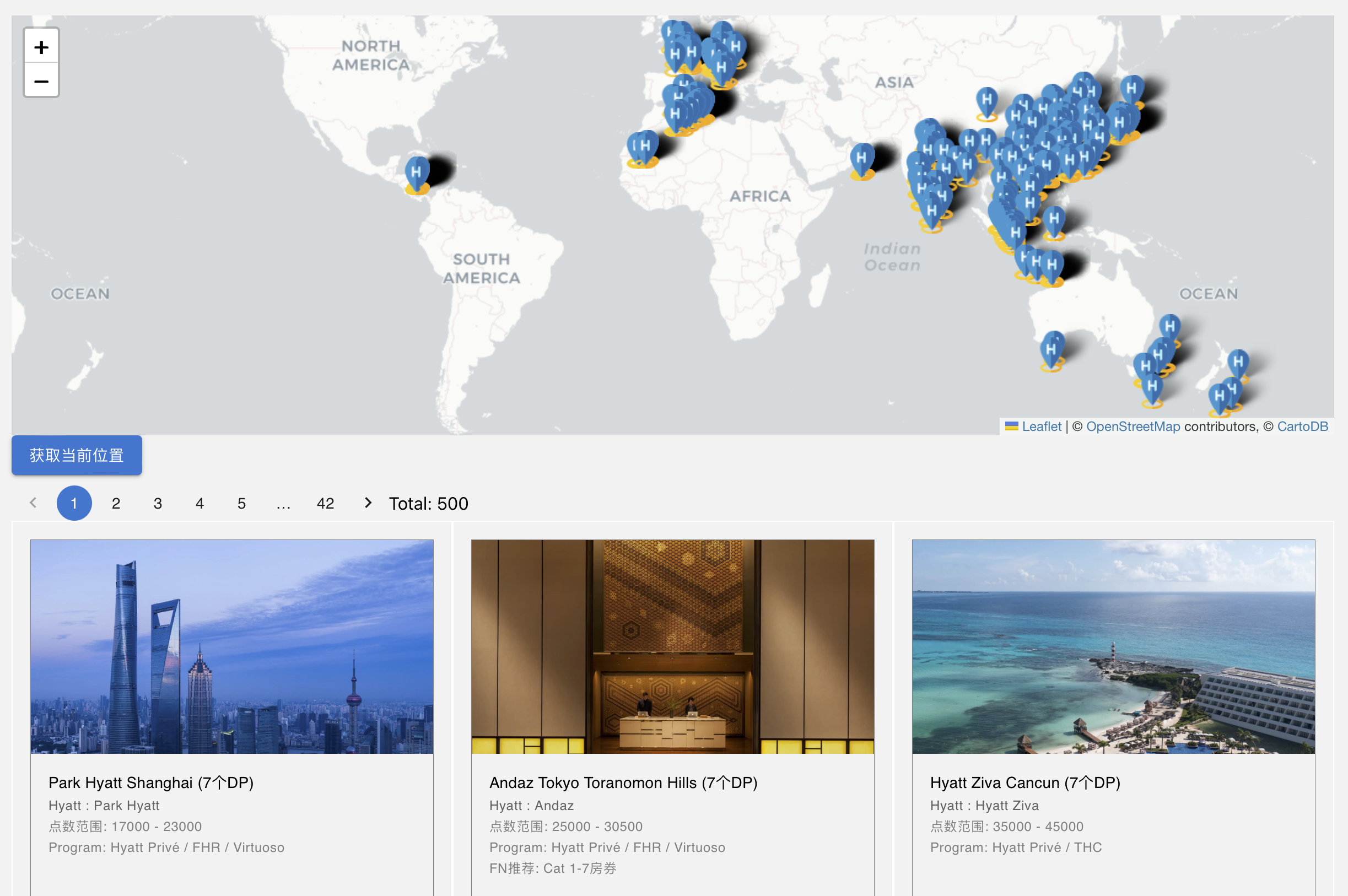Go to page 2 of results
1348x896 pixels.
point(115,504)
